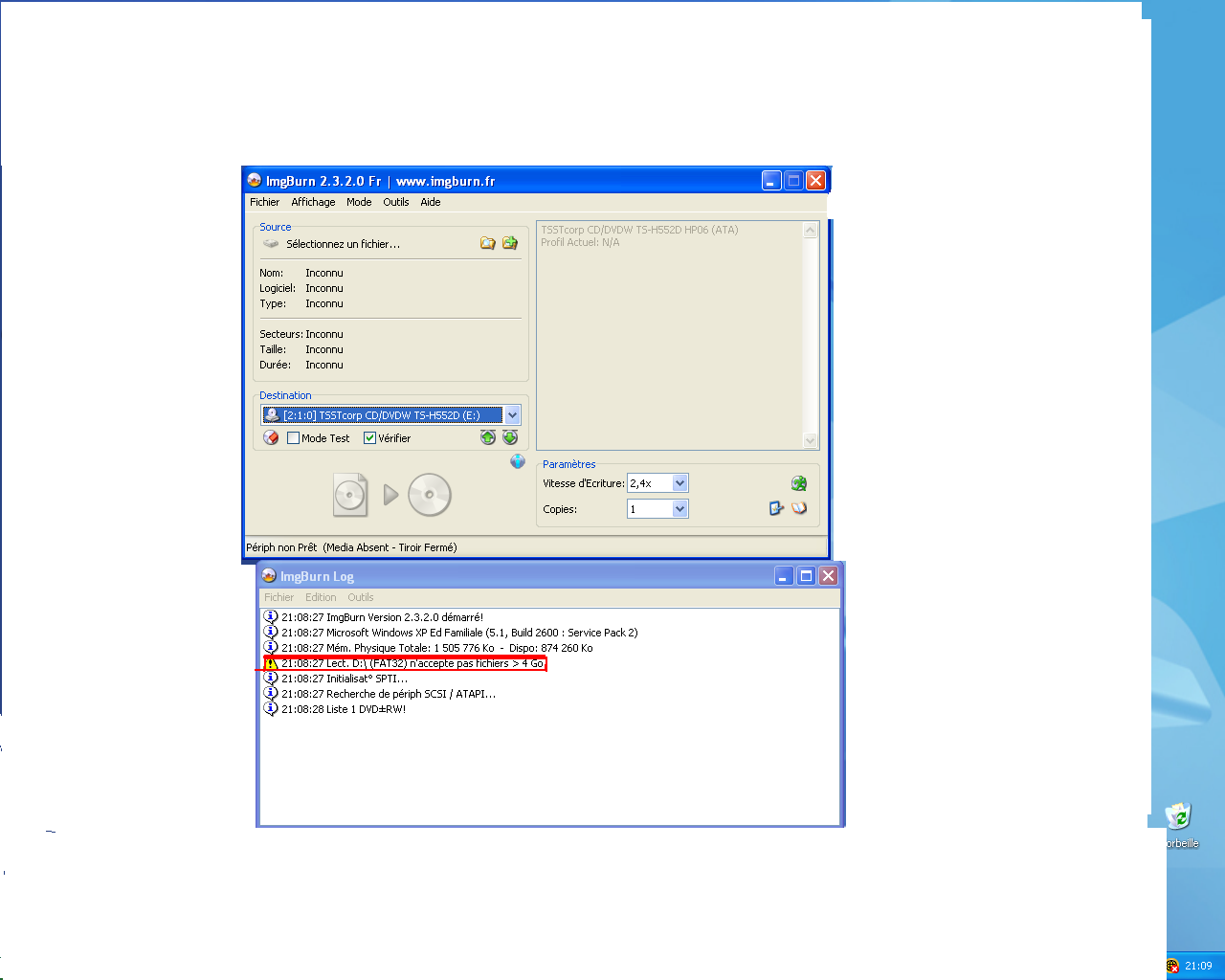Click the Sélectionnez un fichier source text
1225x980 pixels.
click(x=343, y=244)
